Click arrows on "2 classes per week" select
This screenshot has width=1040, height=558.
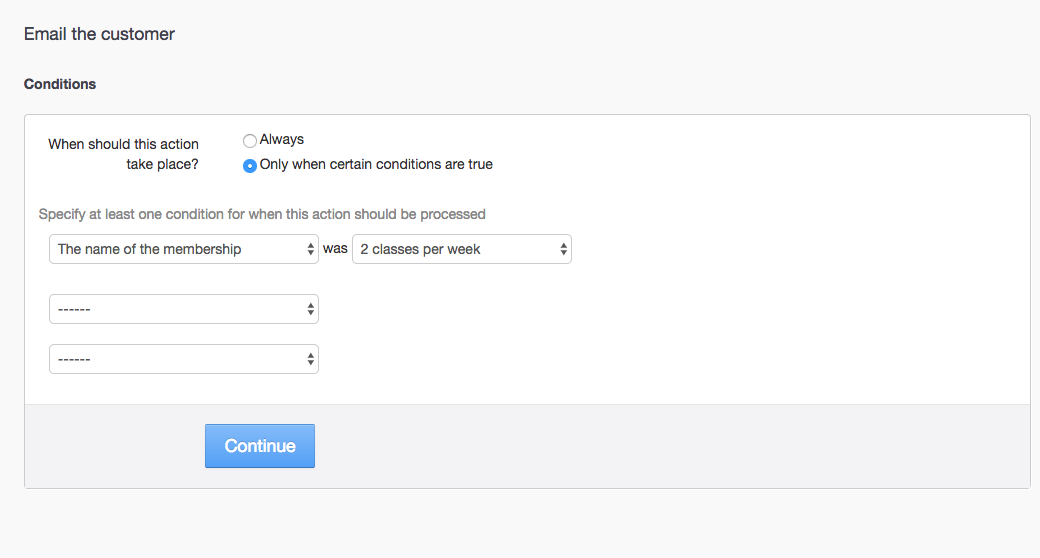pyautogui.click(x=563, y=249)
